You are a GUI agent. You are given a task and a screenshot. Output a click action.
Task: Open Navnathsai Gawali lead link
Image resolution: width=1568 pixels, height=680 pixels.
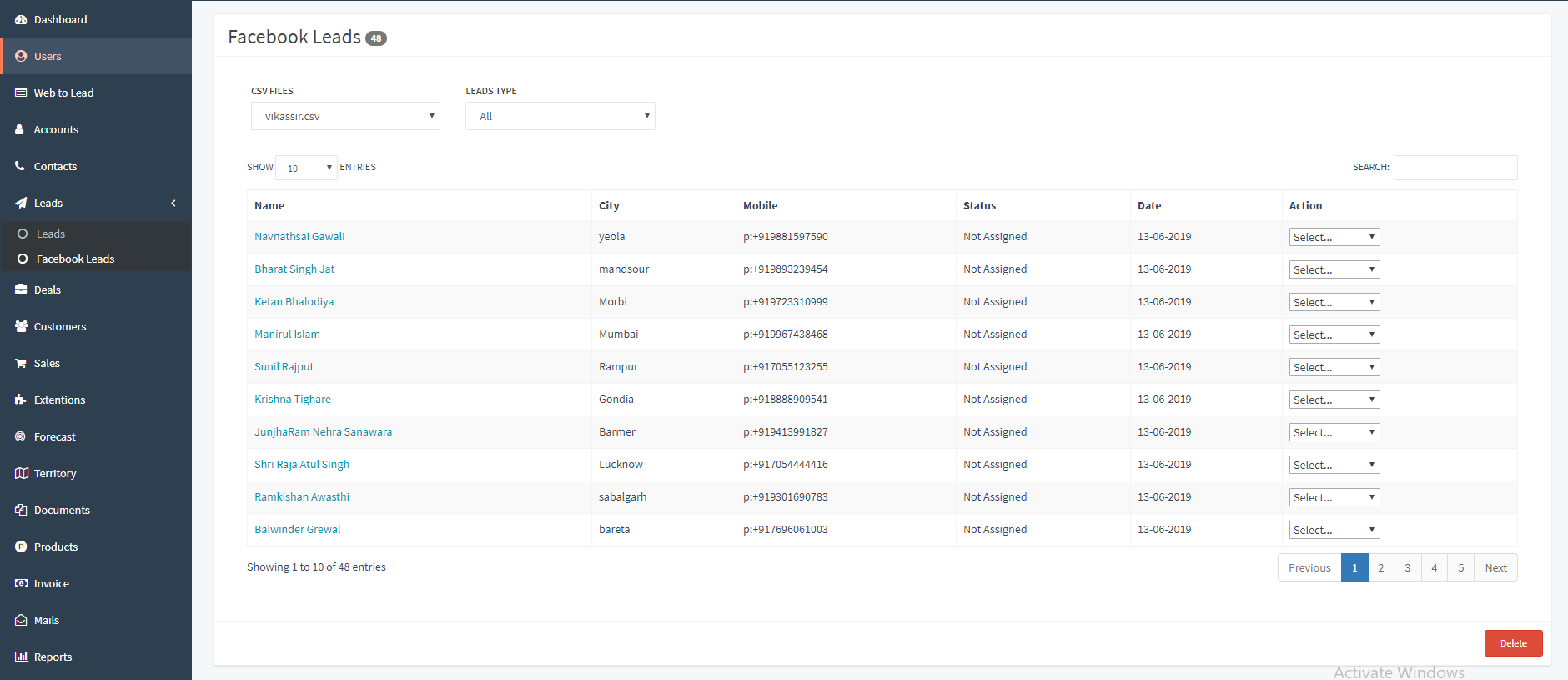point(299,236)
